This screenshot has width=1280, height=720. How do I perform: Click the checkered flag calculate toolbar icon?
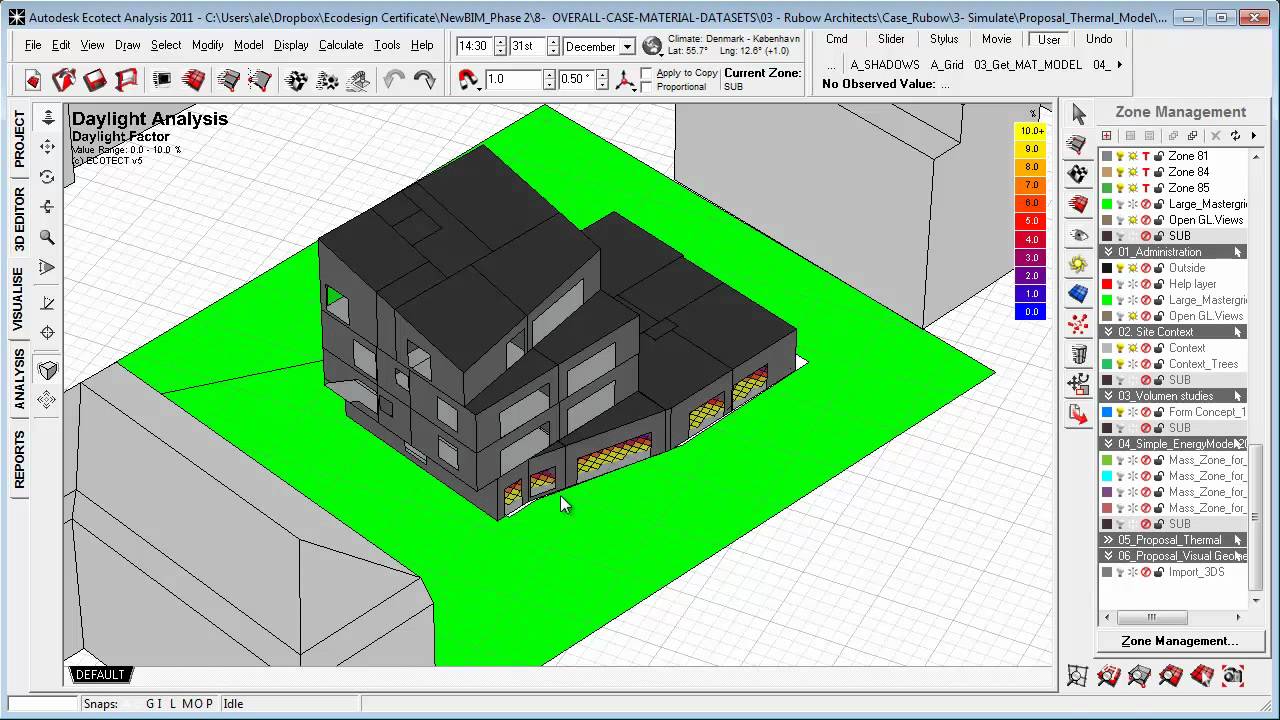click(296, 80)
